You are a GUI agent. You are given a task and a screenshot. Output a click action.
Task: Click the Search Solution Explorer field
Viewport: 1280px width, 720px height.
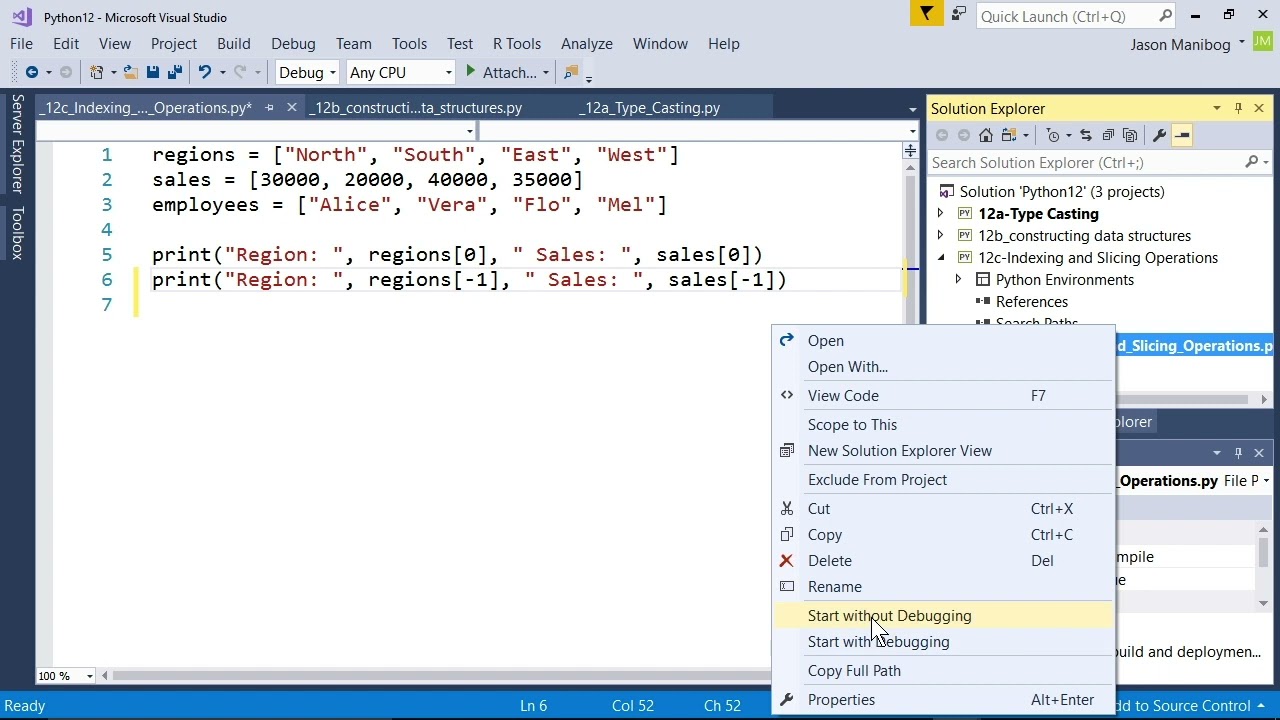click(1086, 162)
